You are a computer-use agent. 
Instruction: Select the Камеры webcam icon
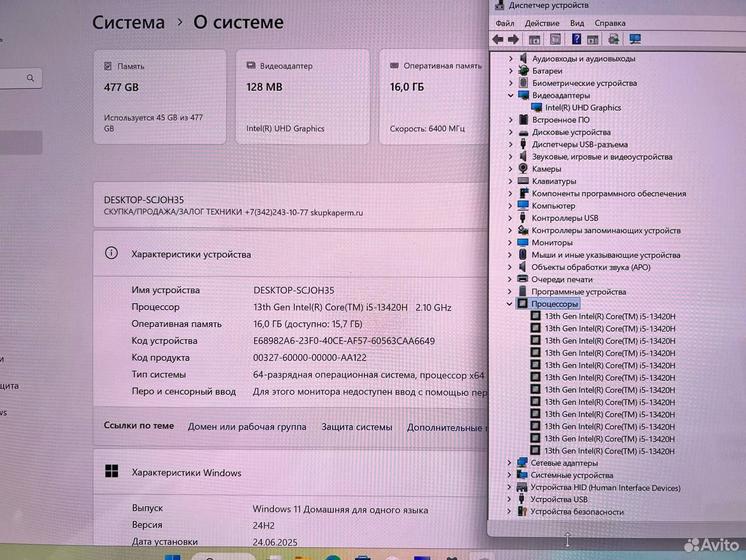click(523, 168)
